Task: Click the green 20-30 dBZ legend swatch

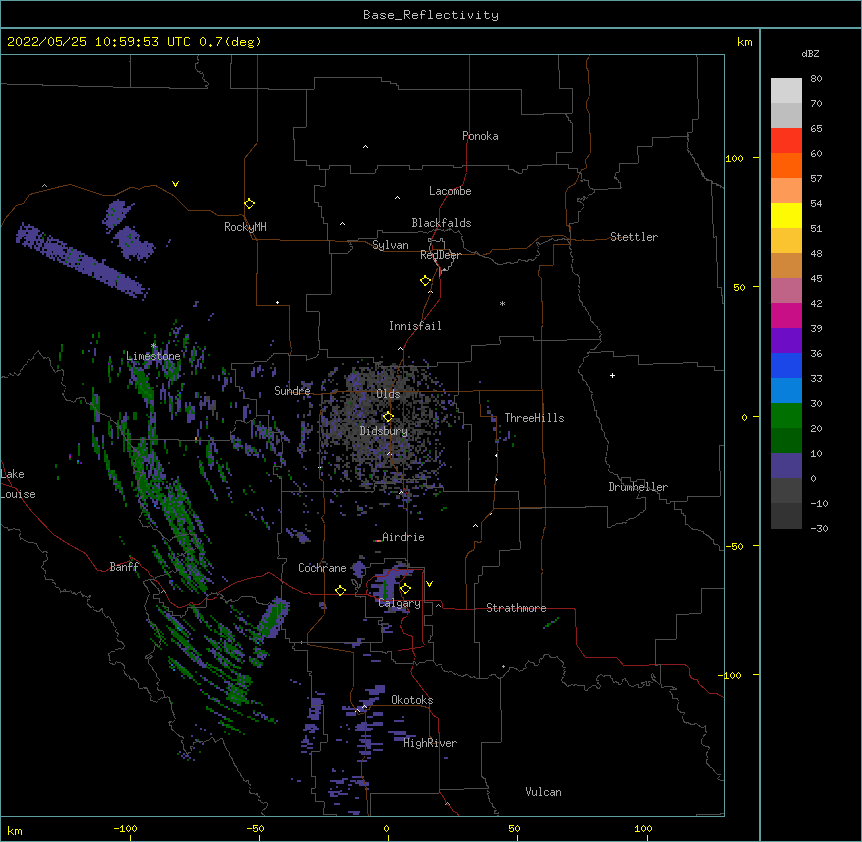Action: point(786,416)
